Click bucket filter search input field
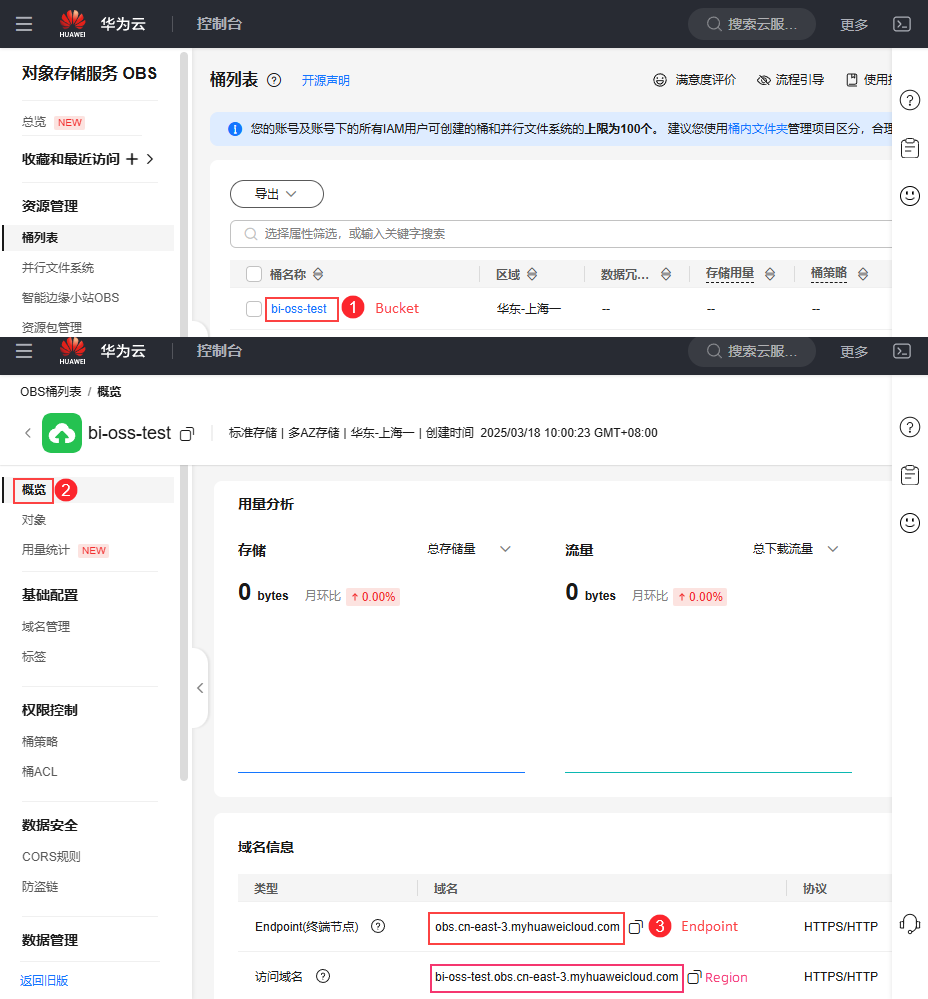This screenshot has height=999, width=928. (x=560, y=234)
